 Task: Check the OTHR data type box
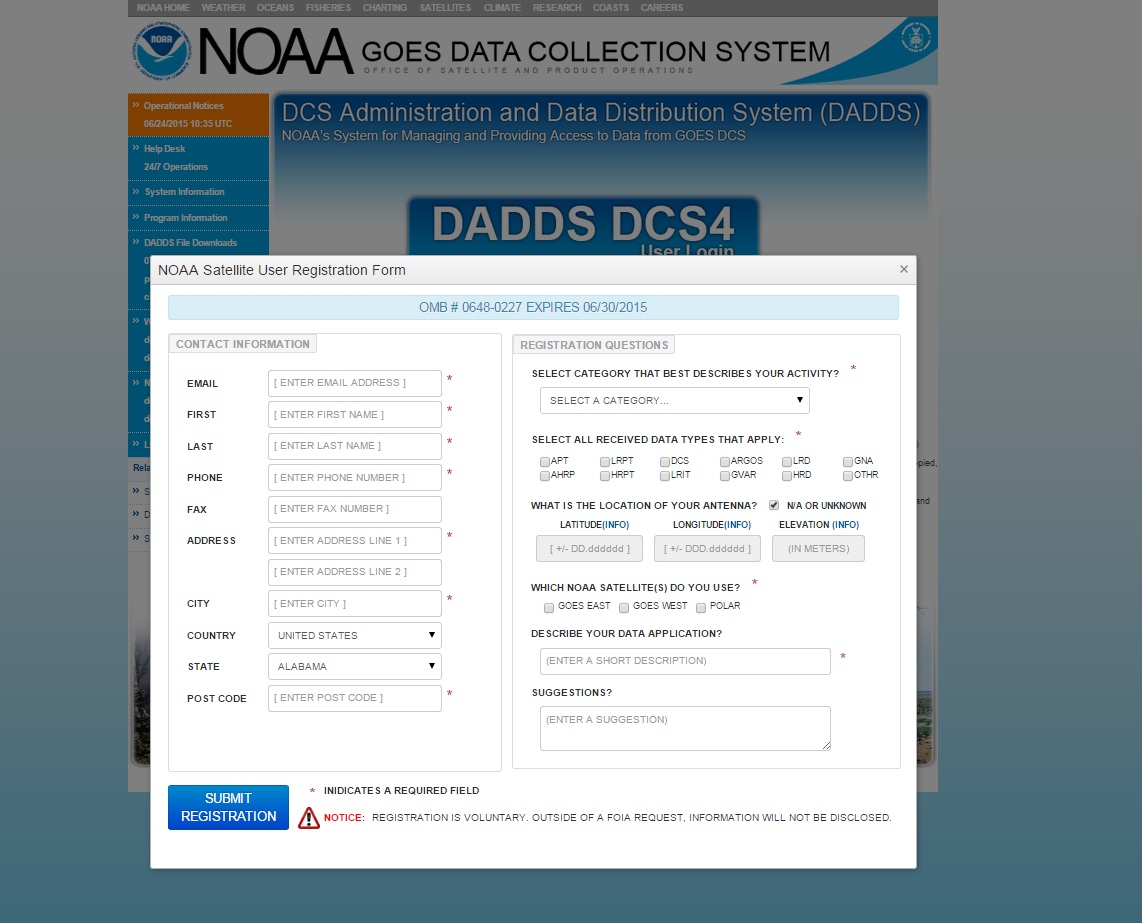click(848, 476)
